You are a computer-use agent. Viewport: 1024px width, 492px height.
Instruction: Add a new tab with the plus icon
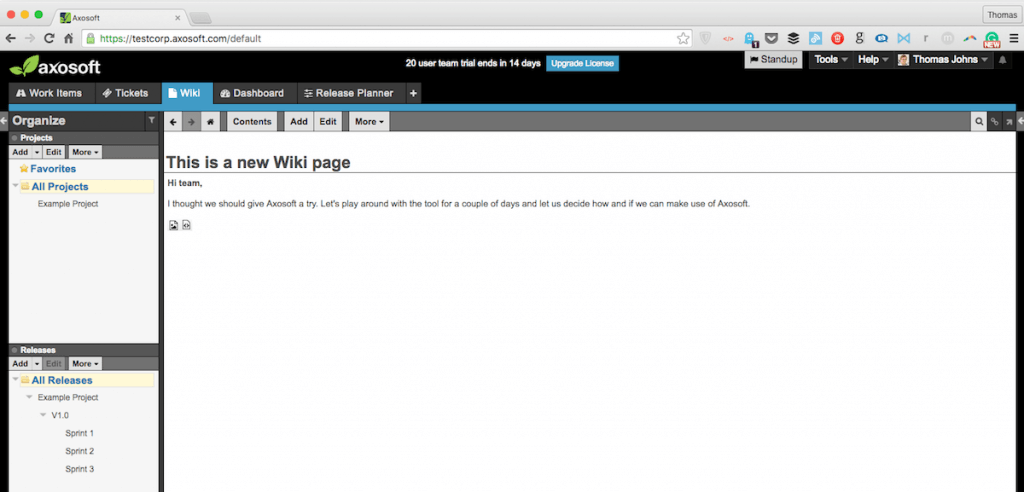tap(413, 93)
